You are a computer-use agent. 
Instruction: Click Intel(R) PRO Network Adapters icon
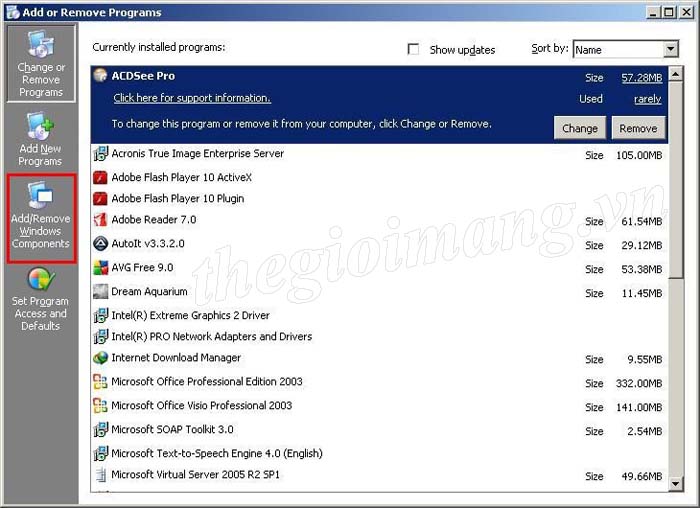(x=100, y=337)
